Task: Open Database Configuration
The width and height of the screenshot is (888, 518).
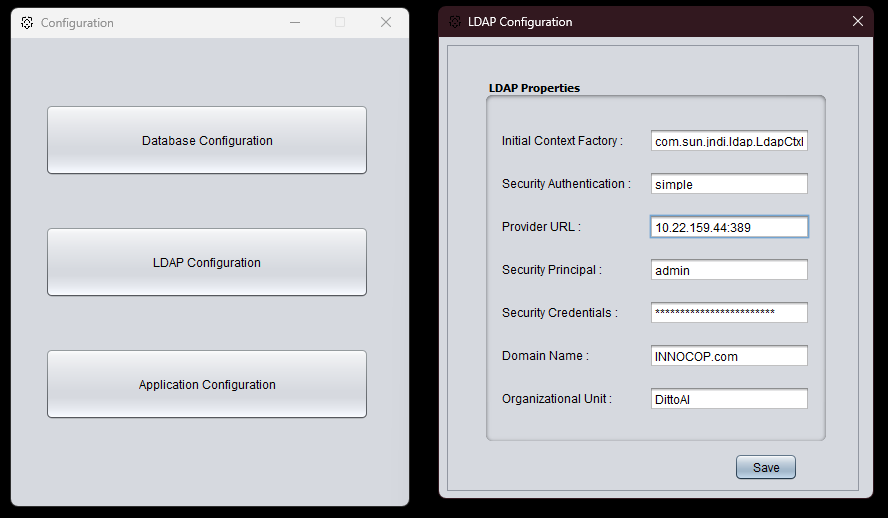Action: click(207, 140)
